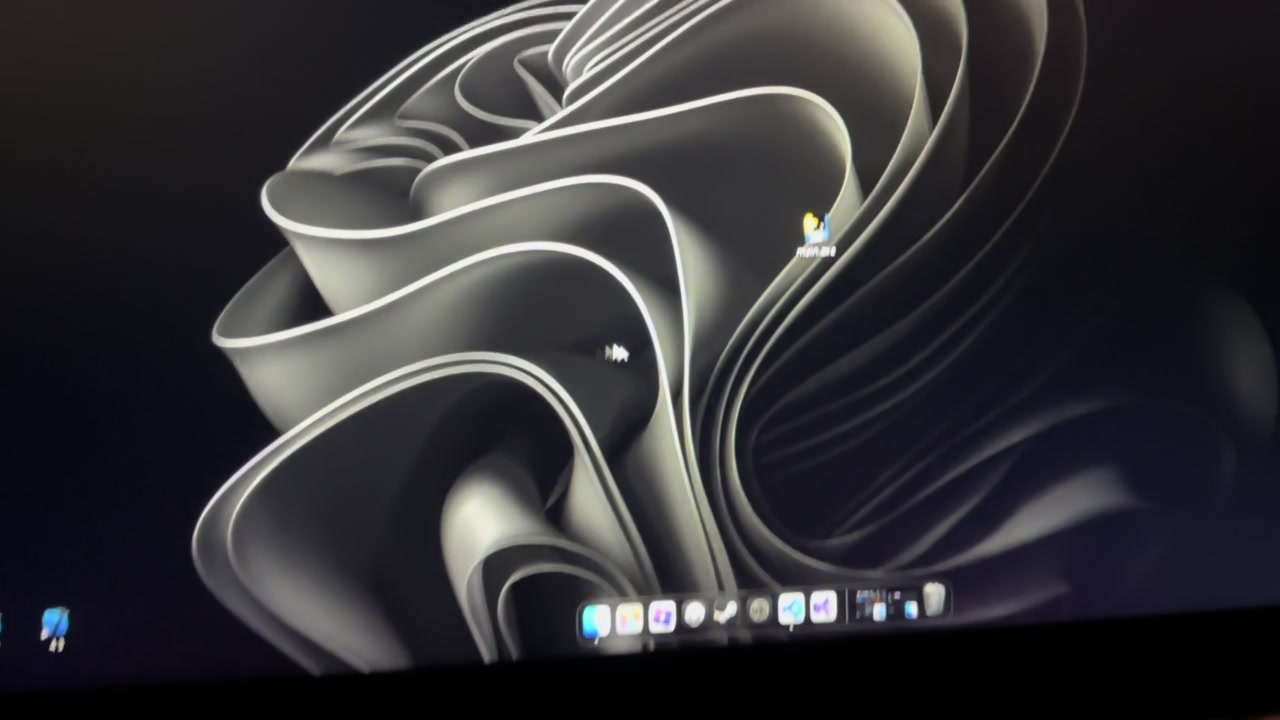The height and width of the screenshot is (720, 1280).
Task: Open the purple Visual Studio dock icon
Action: click(823, 606)
